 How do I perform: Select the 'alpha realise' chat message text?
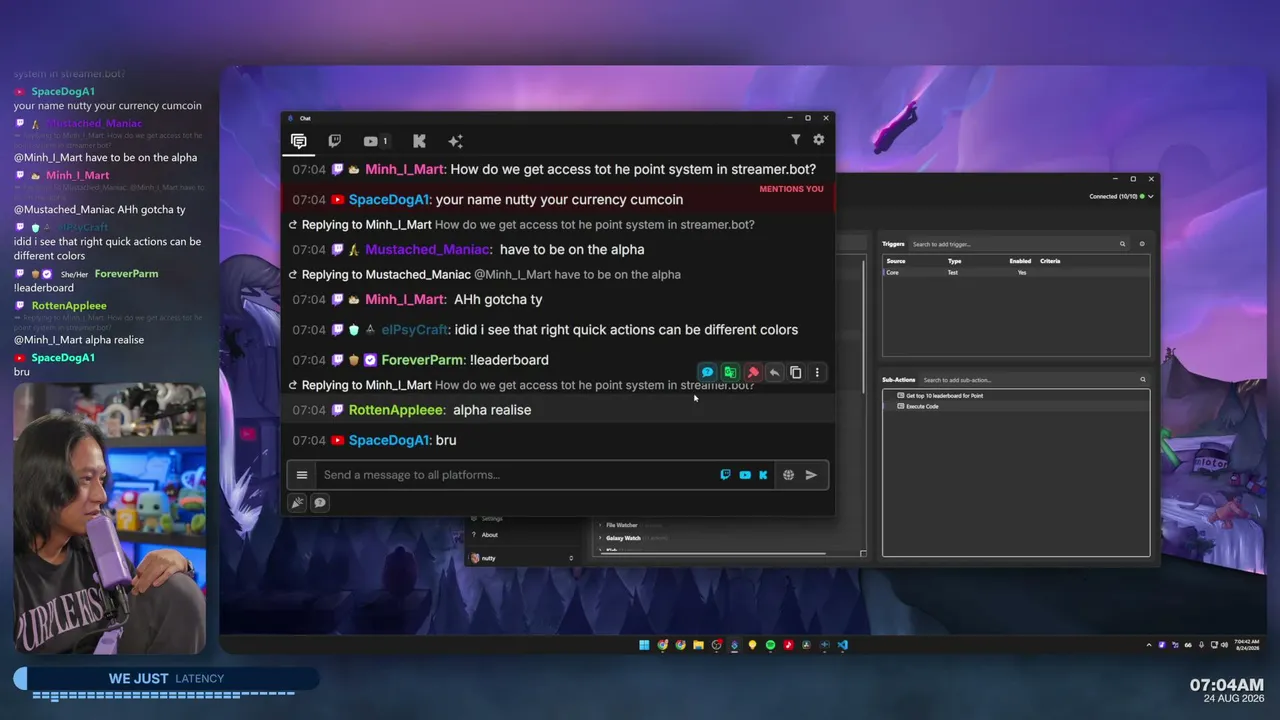(x=492, y=409)
